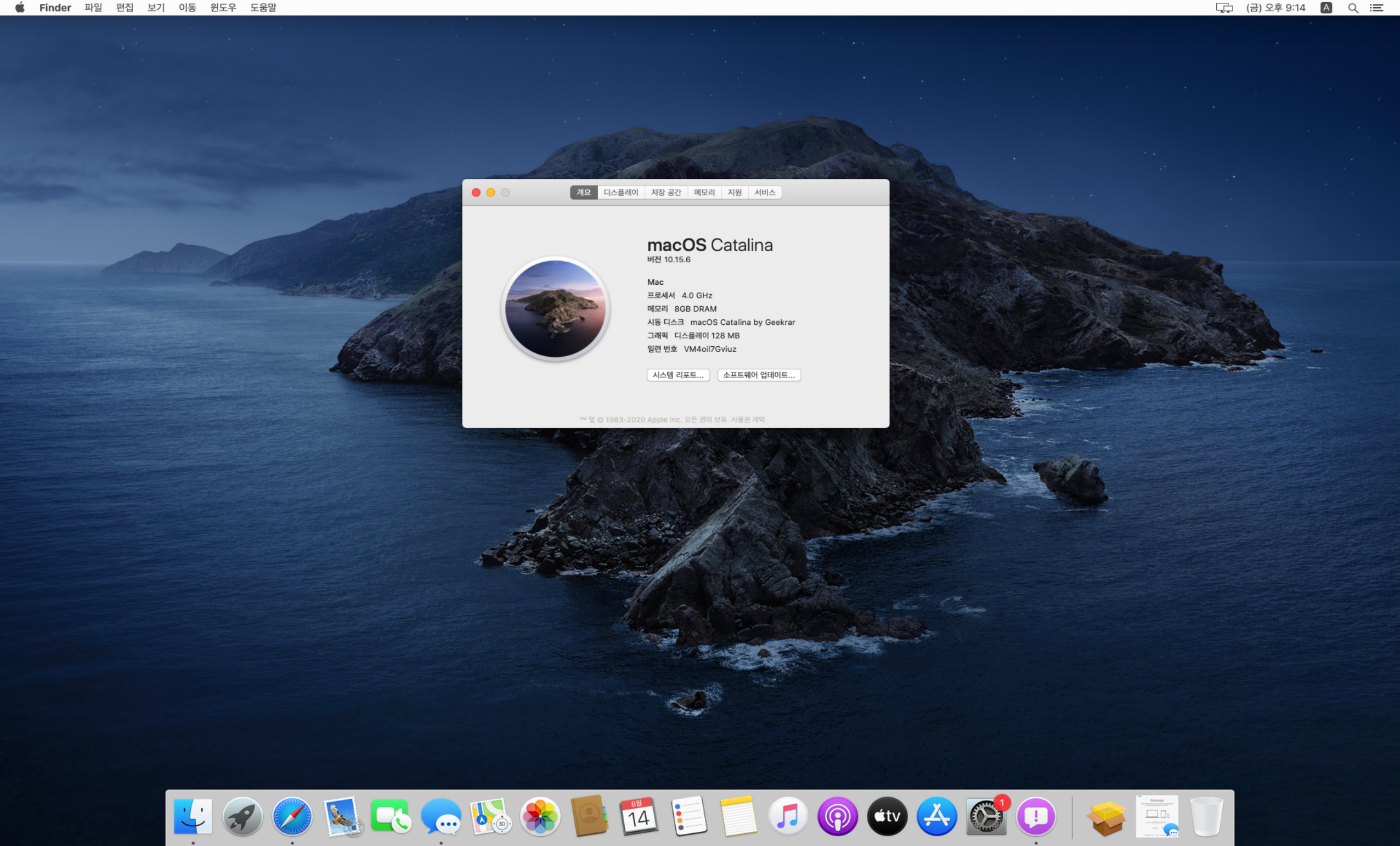Close the About This Mac window
Viewport: 1400px width, 846px height.
click(x=476, y=193)
